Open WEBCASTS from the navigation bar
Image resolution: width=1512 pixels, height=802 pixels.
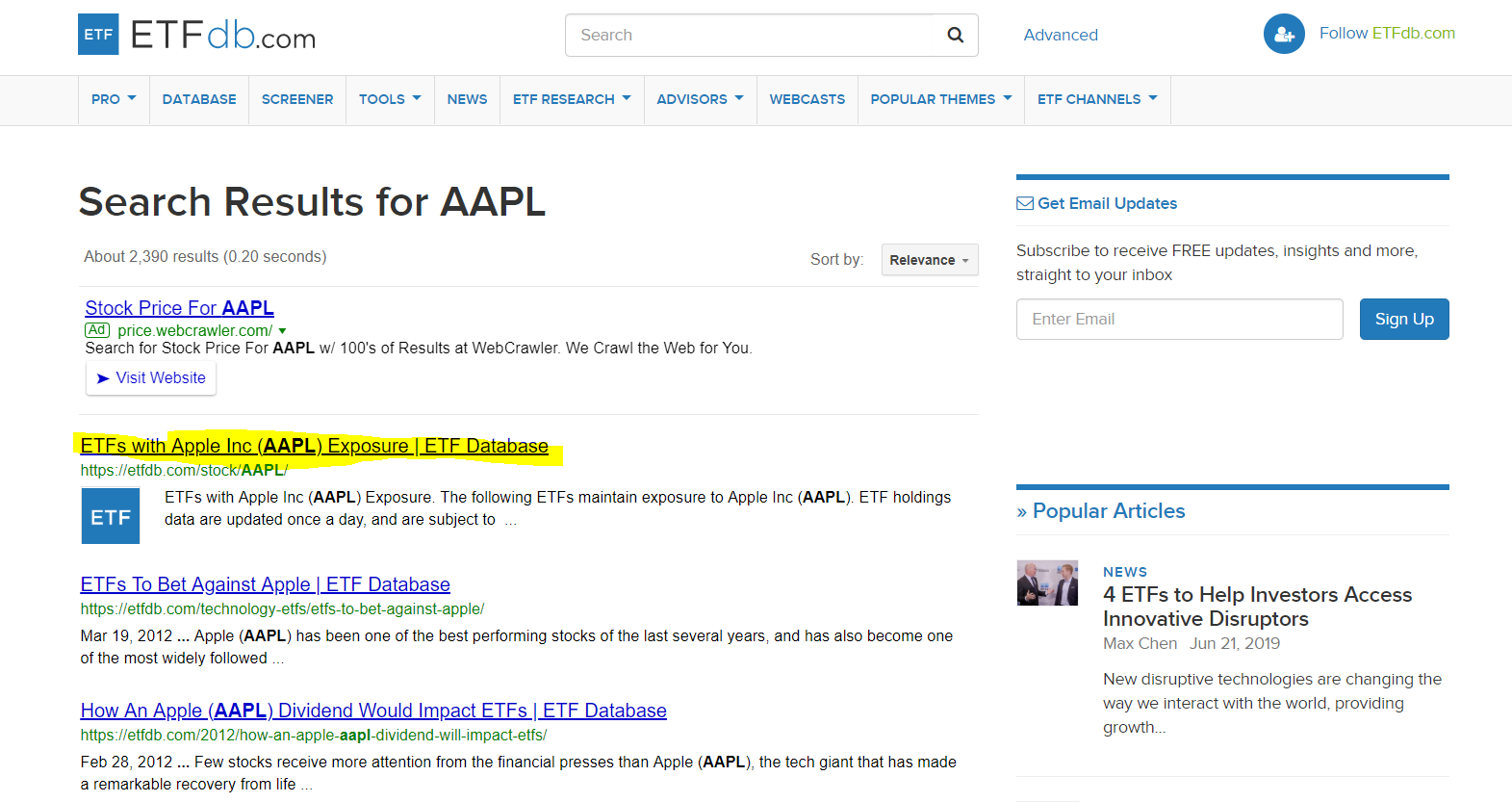(807, 99)
